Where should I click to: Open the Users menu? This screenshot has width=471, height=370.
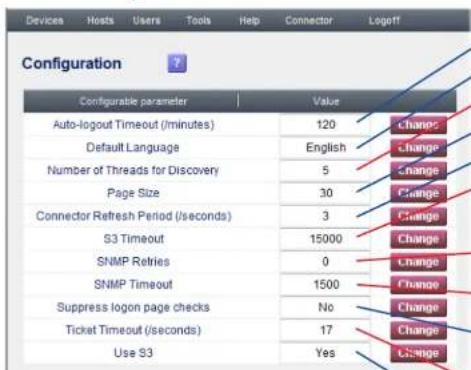coord(146,21)
